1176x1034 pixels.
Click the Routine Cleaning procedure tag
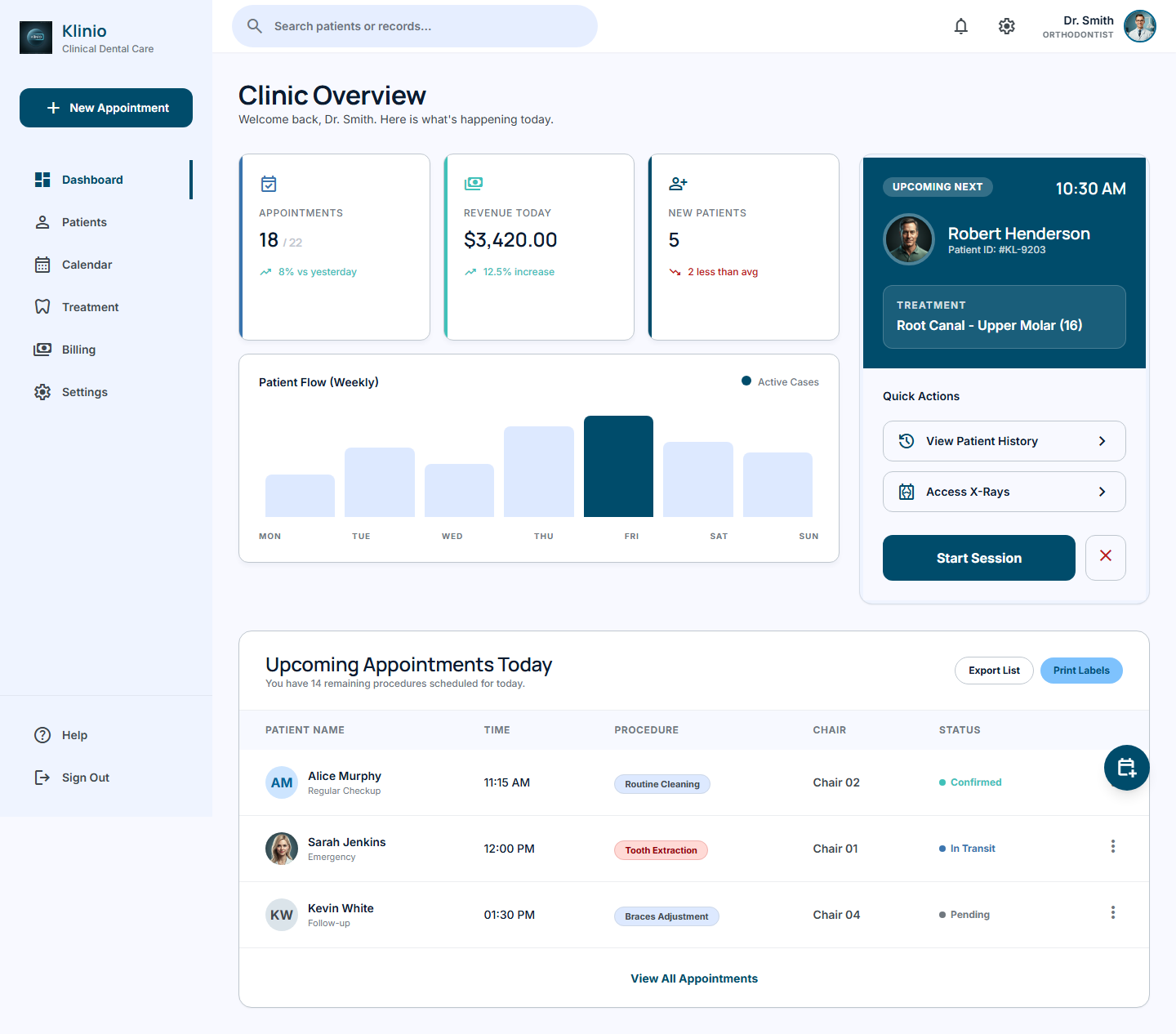pos(662,784)
